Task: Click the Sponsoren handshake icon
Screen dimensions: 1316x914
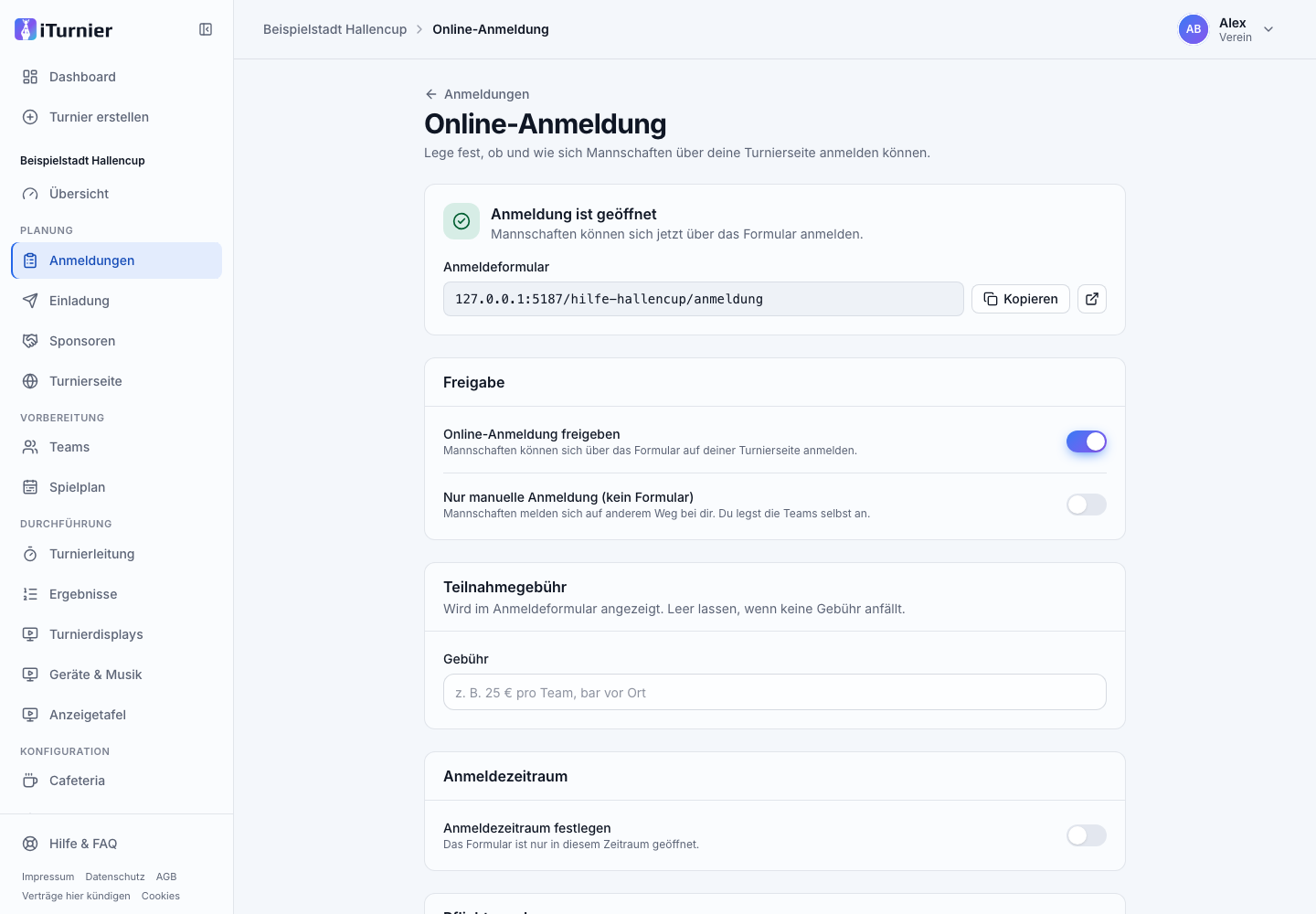Action: tap(30, 341)
